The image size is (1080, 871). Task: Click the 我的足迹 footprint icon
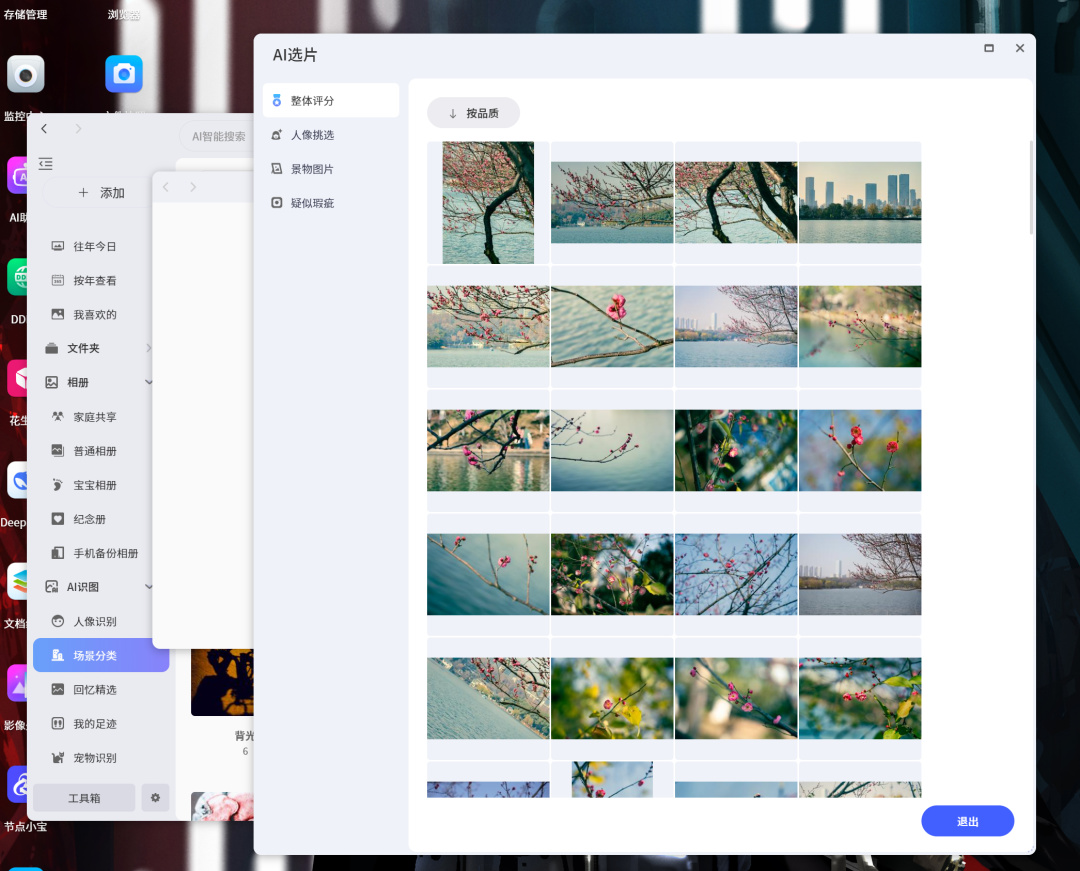pyautogui.click(x=58, y=724)
